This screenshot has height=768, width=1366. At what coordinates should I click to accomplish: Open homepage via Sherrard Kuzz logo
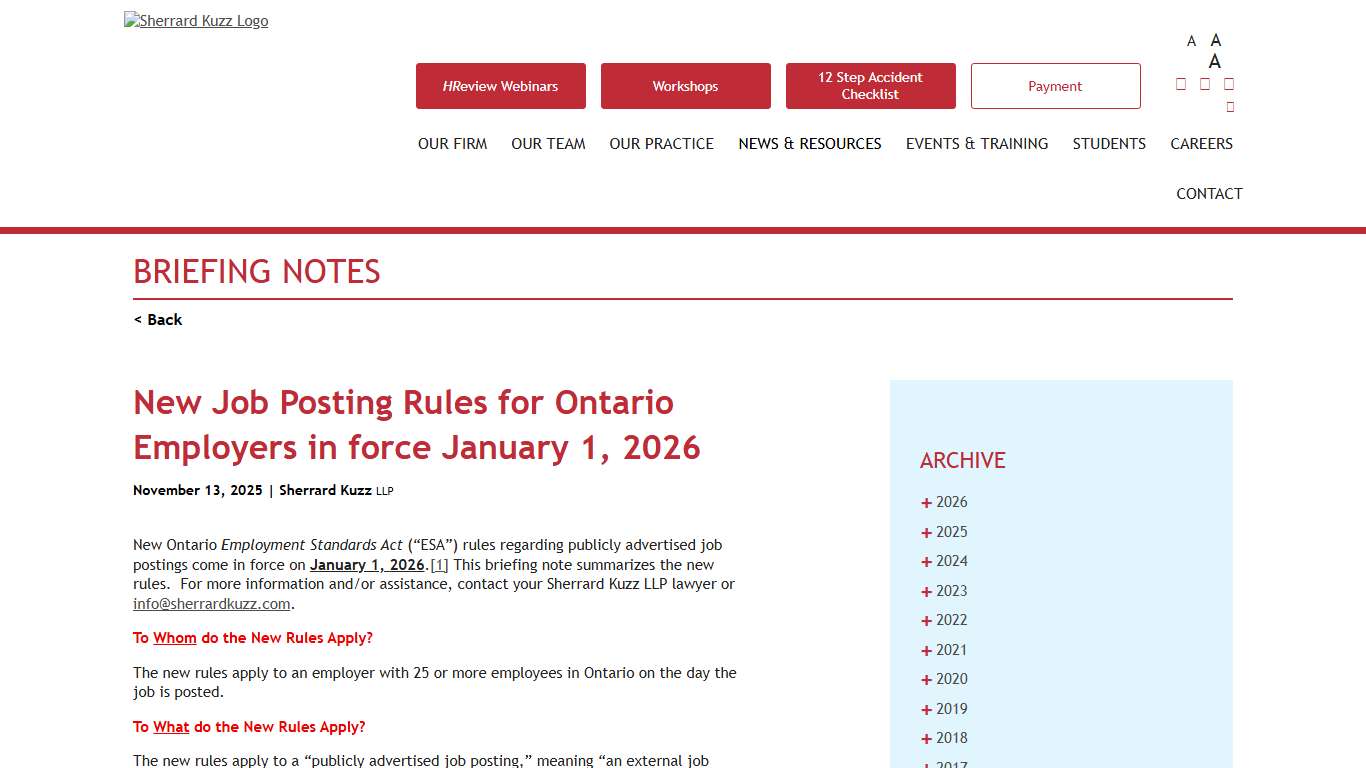(x=195, y=20)
